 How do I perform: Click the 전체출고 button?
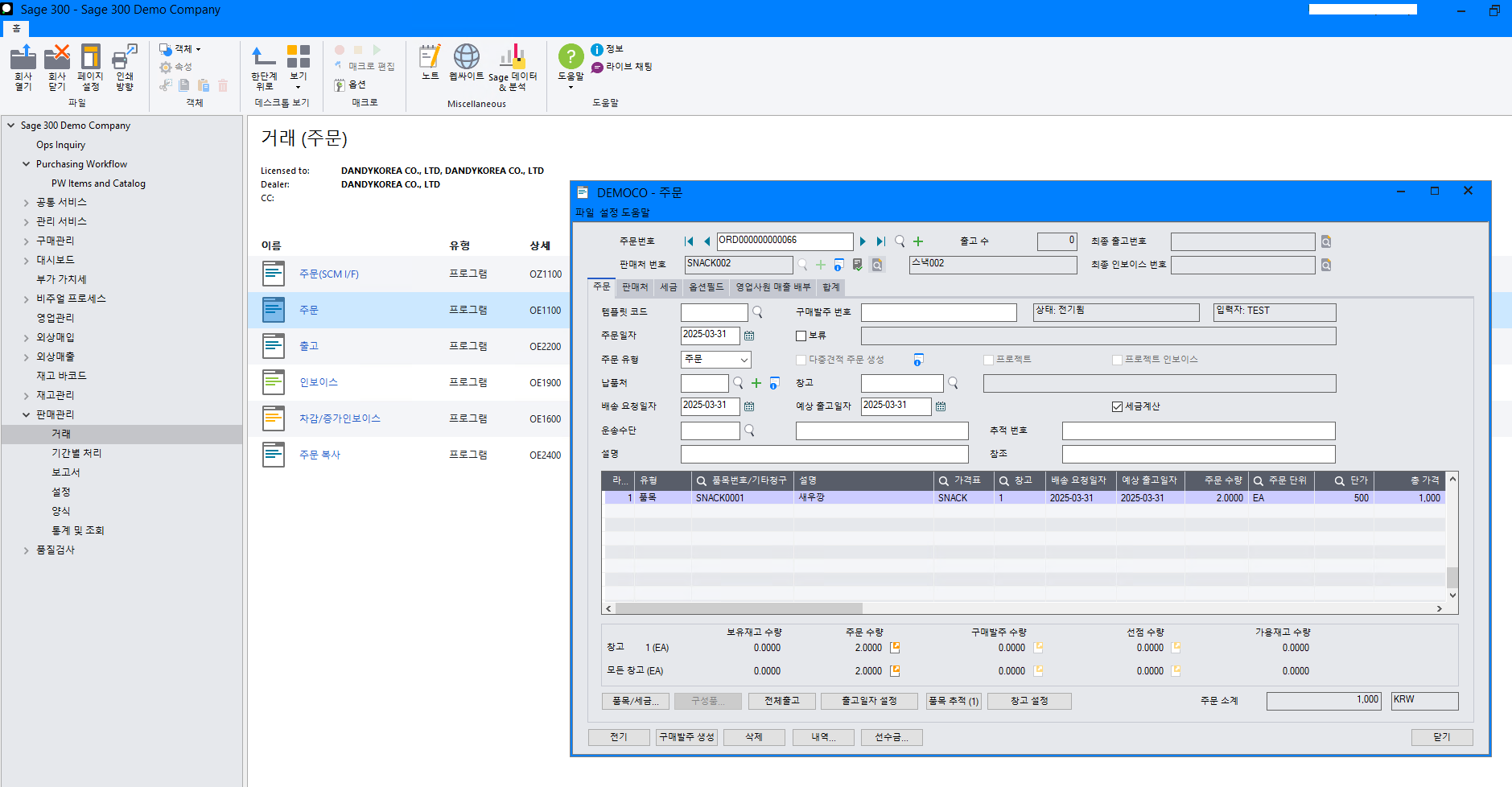782,701
